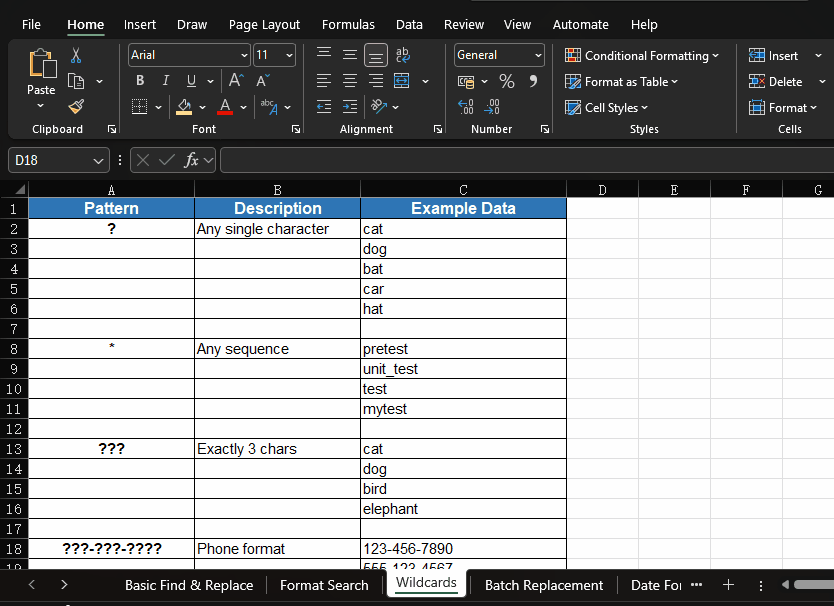Image resolution: width=834 pixels, height=606 pixels.
Task: Expand the Paste options arrow
Action: 41,105
